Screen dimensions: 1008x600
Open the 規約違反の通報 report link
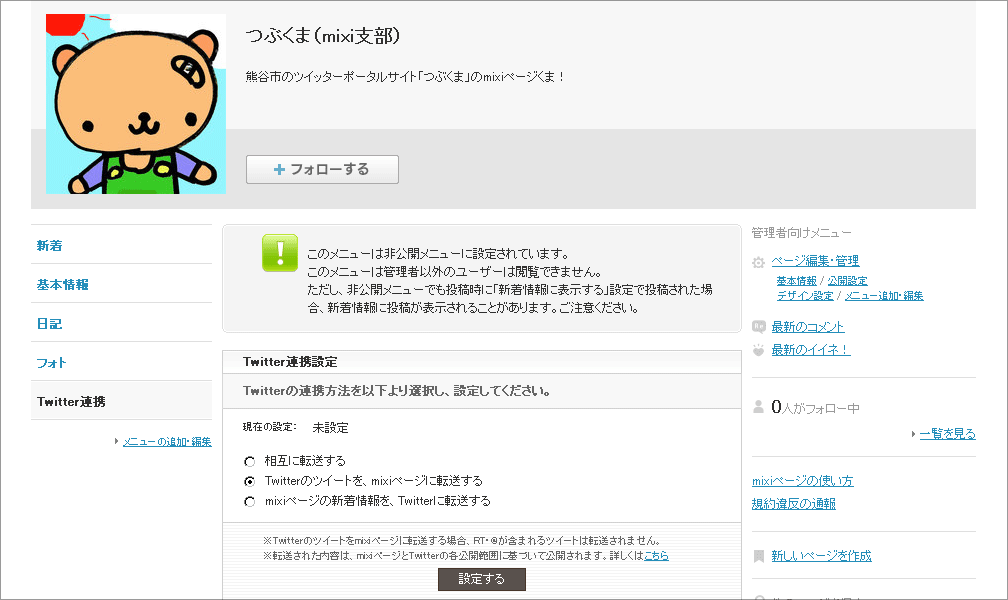[x=794, y=504]
